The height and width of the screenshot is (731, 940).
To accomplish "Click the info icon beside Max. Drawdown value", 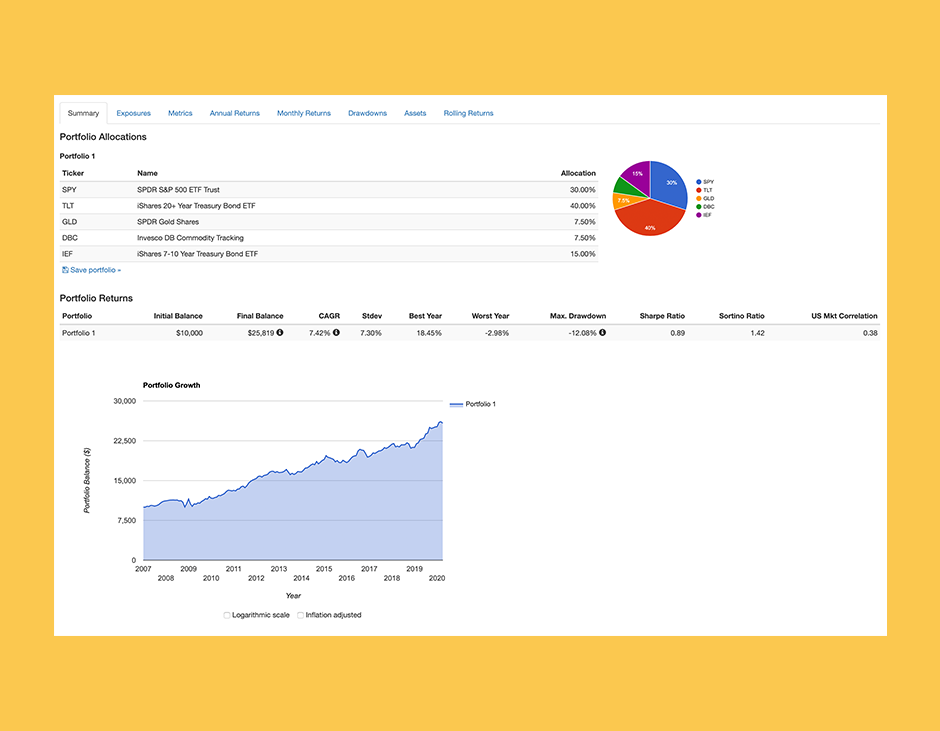I will [602, 332].
